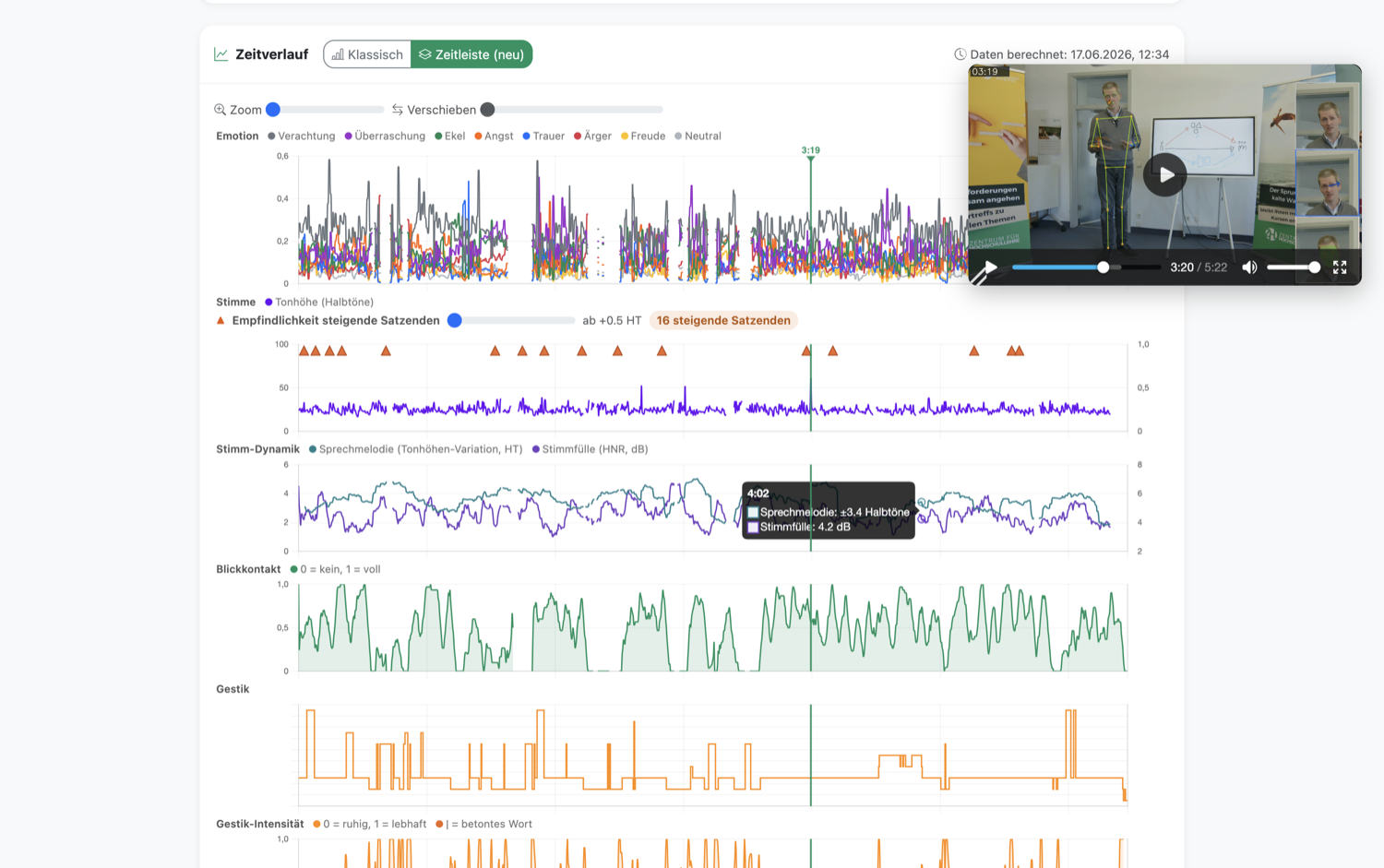
Task: Mute the video with speaker icon
Action: [1249, 268]
